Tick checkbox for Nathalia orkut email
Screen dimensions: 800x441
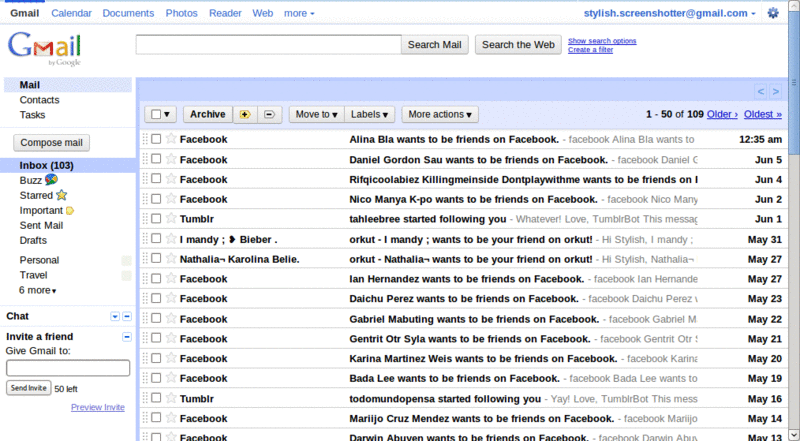[156, 259]
